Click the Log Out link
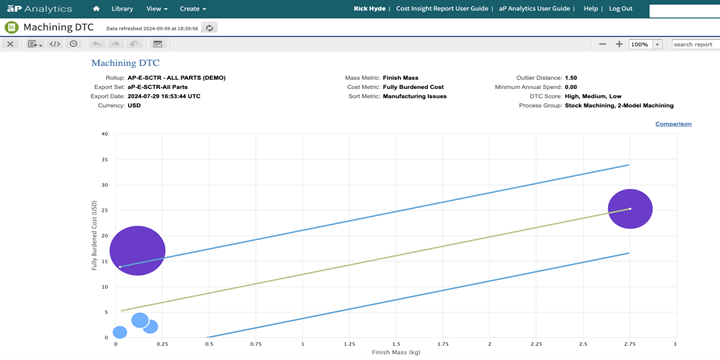 point(620,9)
